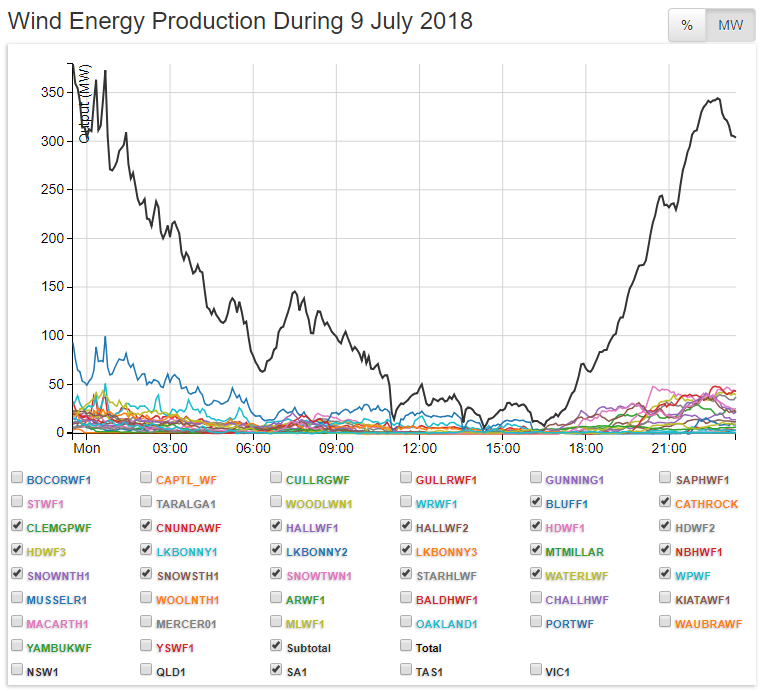Enable the Total series checkbox
Viewport: 764px width, 691px height.
point(407,647)
